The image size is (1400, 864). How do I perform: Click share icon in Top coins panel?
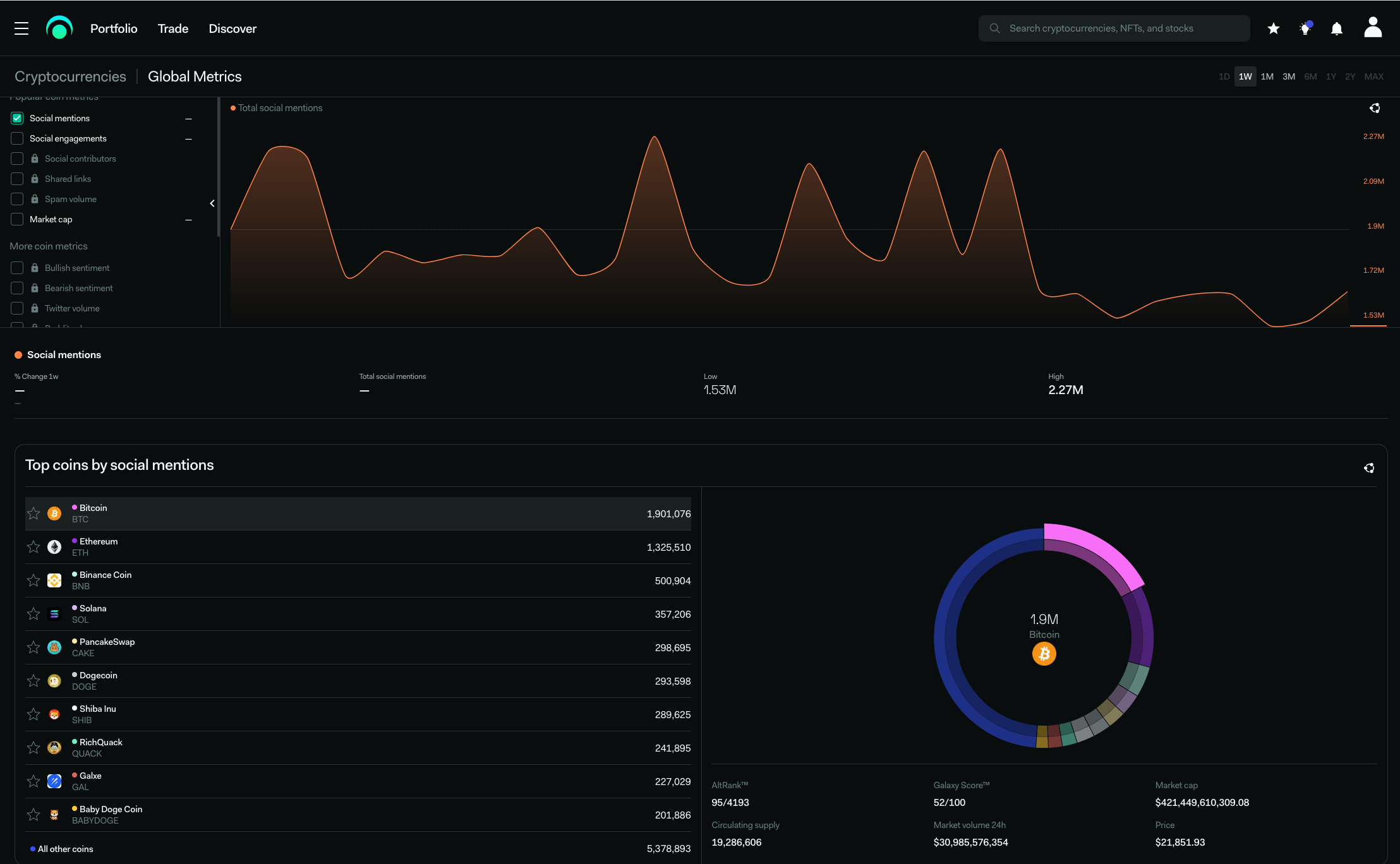(x=1369, y=468)
